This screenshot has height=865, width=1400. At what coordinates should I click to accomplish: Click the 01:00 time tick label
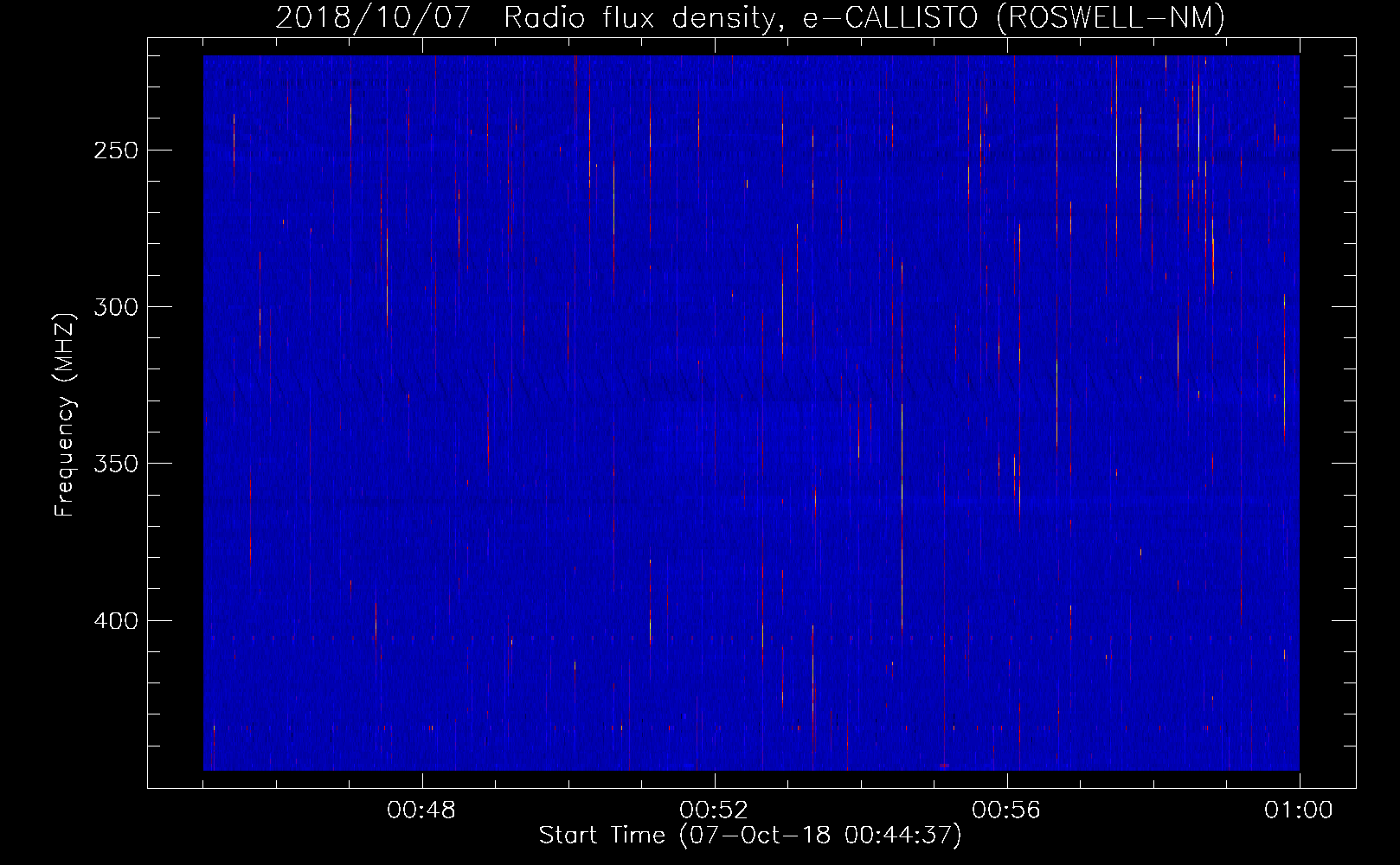pos(1299,811)
